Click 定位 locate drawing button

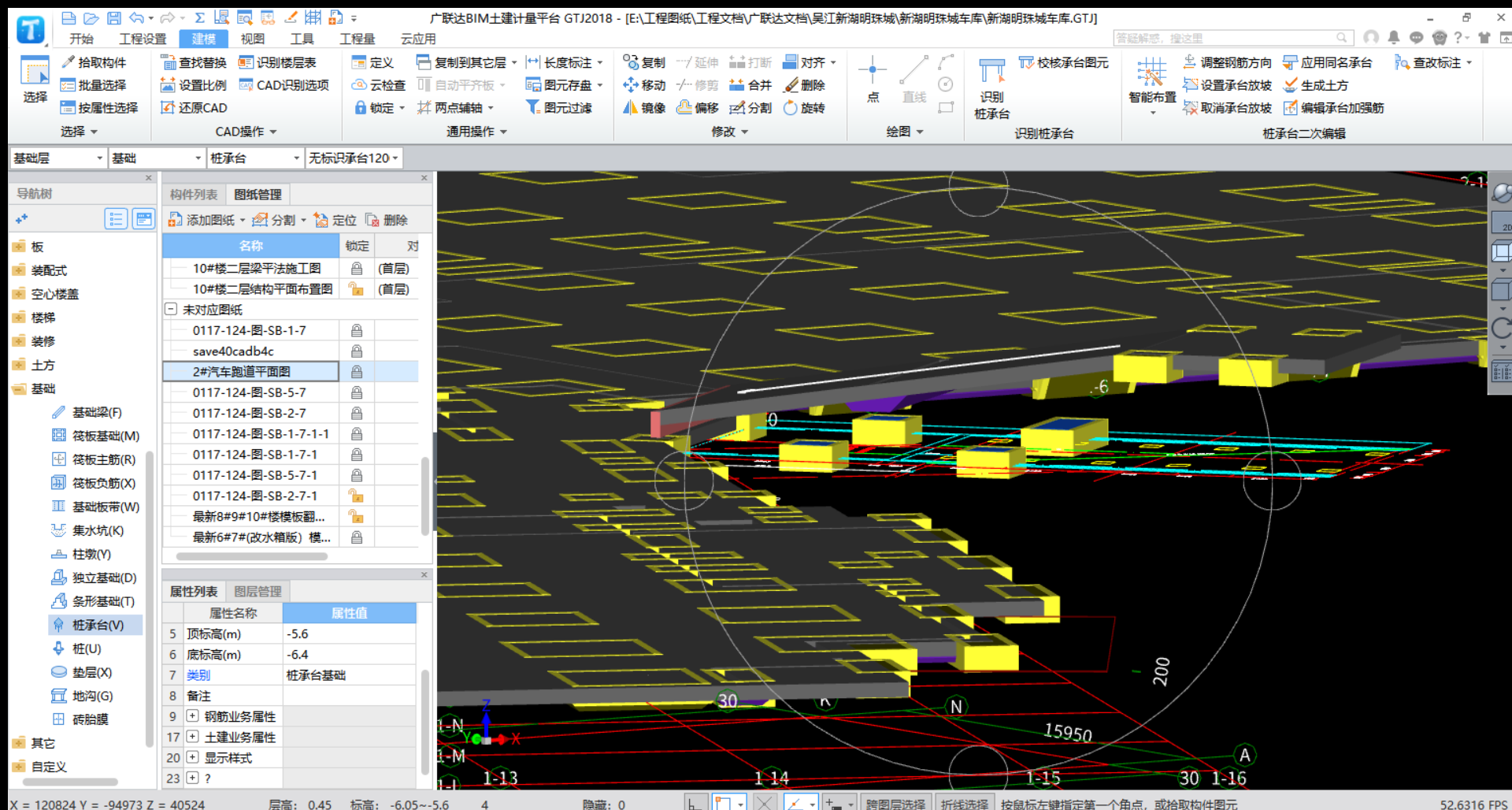coord(335,220)
